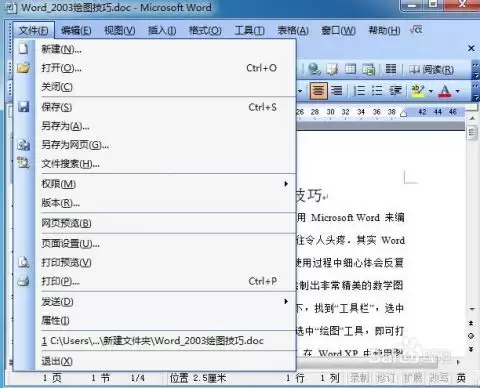Click the New document icon in File menu
The image size is (480, 388).
click(23, 49)
